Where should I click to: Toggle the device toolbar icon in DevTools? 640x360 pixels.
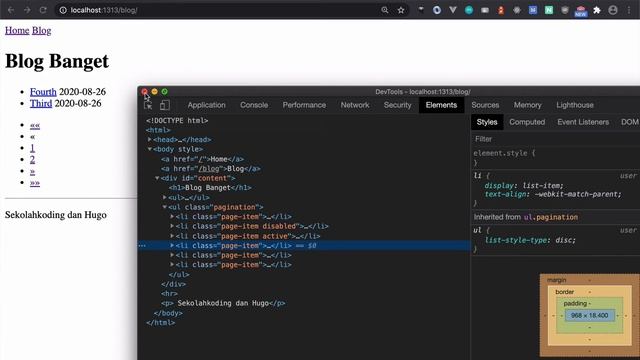tap(164, 105)
